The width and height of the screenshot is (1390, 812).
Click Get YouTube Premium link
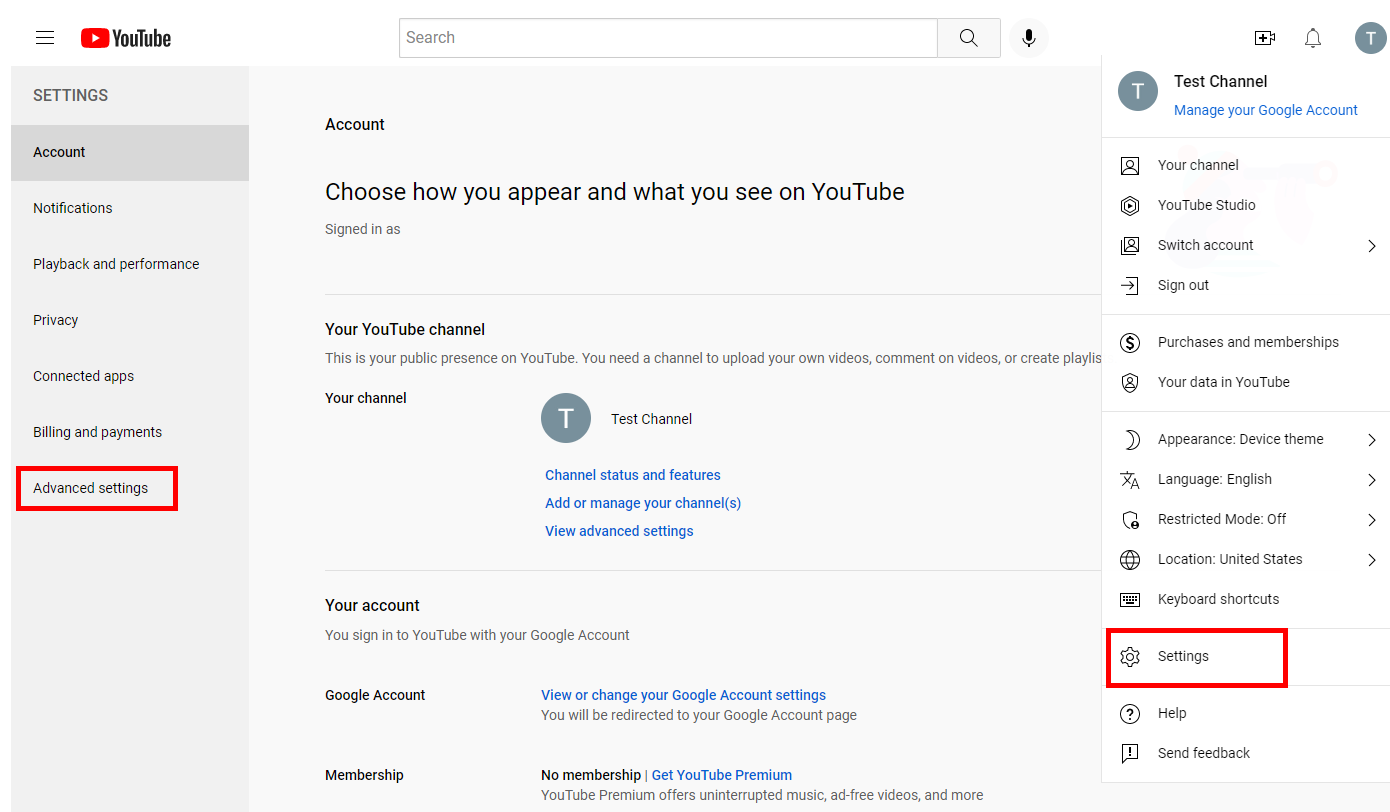click(x=722, y=775)
